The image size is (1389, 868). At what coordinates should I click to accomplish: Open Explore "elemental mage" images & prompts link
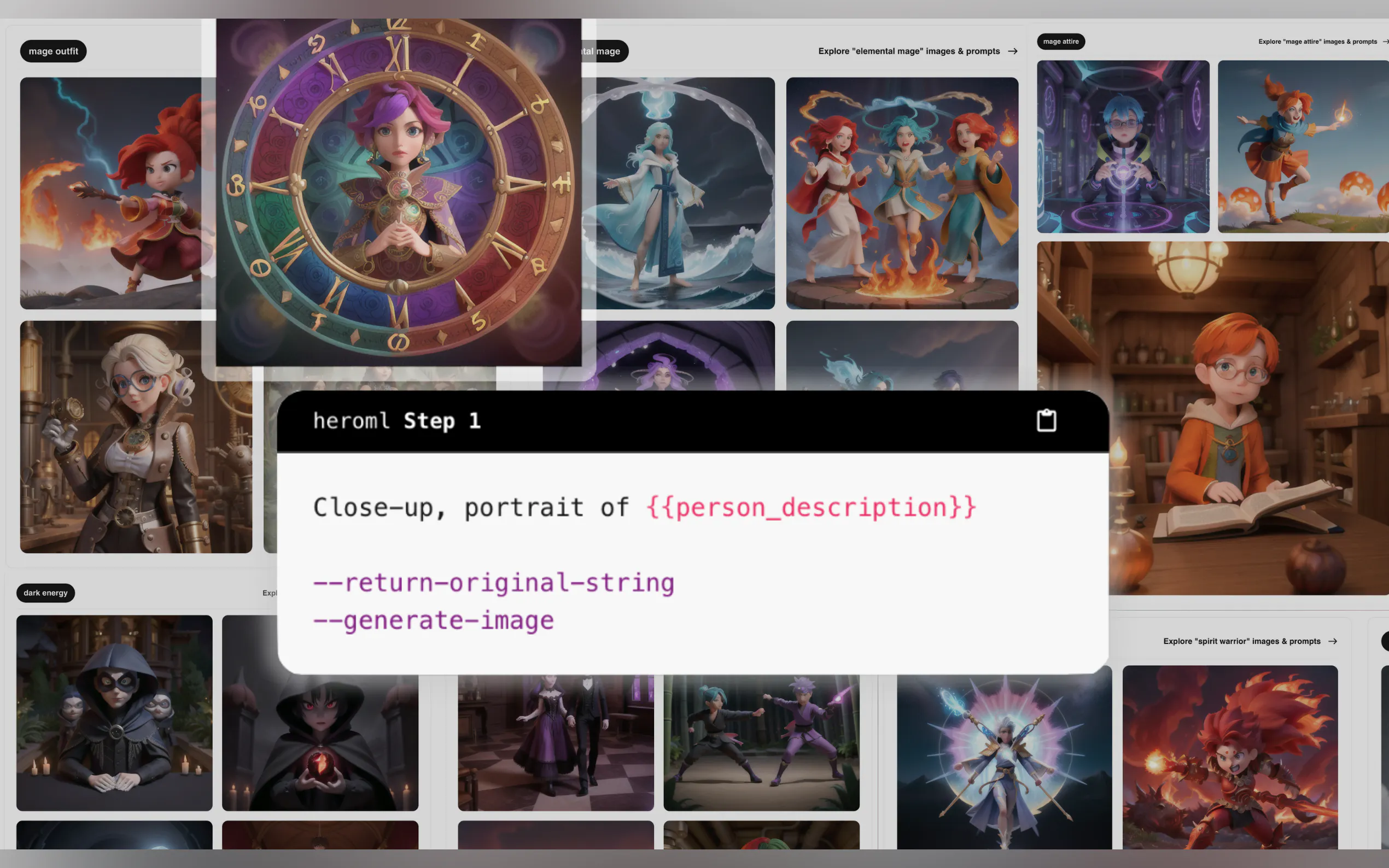[x=908, y=51]
